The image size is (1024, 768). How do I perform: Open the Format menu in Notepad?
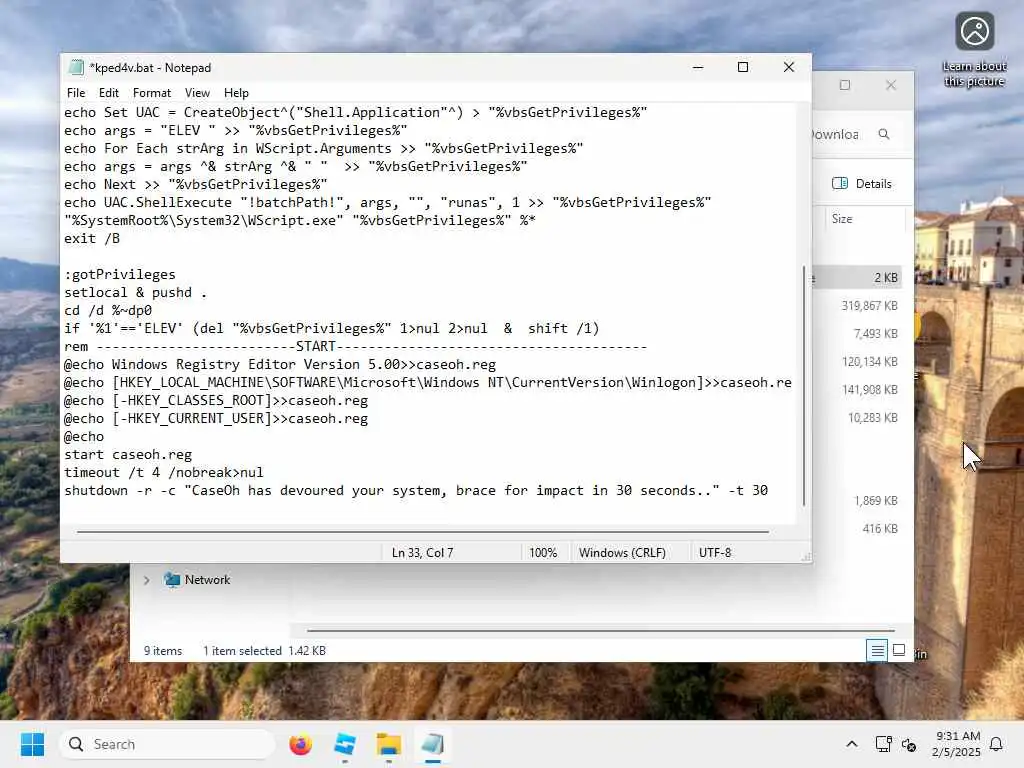152,93
